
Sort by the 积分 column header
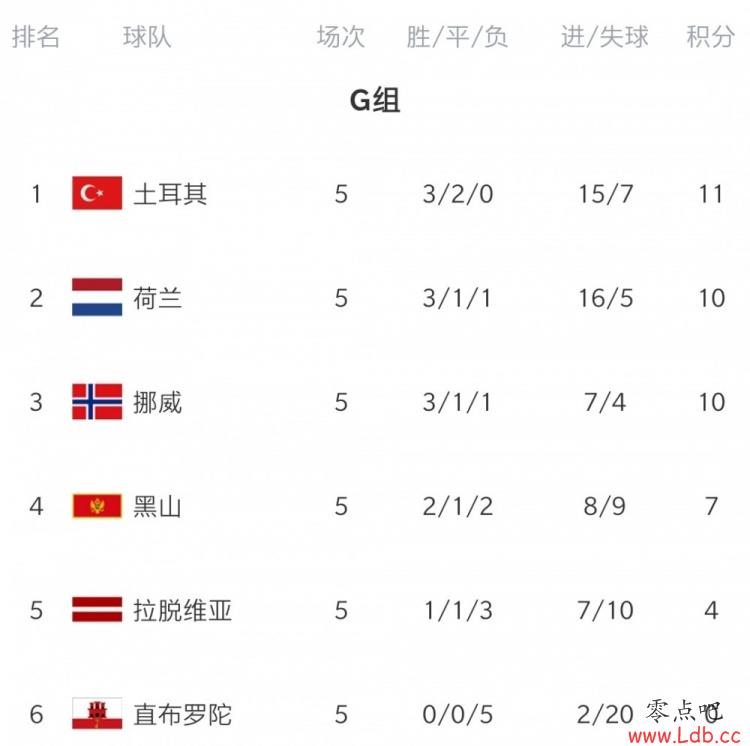coord(711,37)
